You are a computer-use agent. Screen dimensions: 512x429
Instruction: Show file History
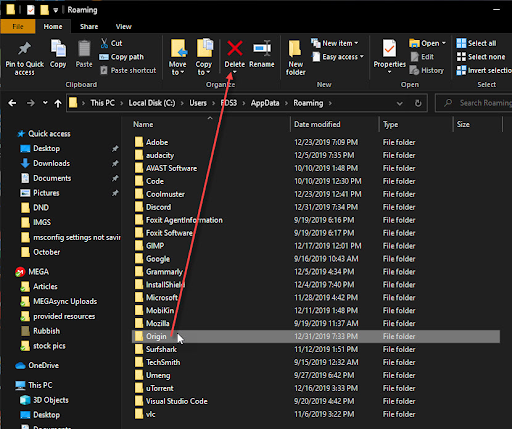(x=427, y=70)
